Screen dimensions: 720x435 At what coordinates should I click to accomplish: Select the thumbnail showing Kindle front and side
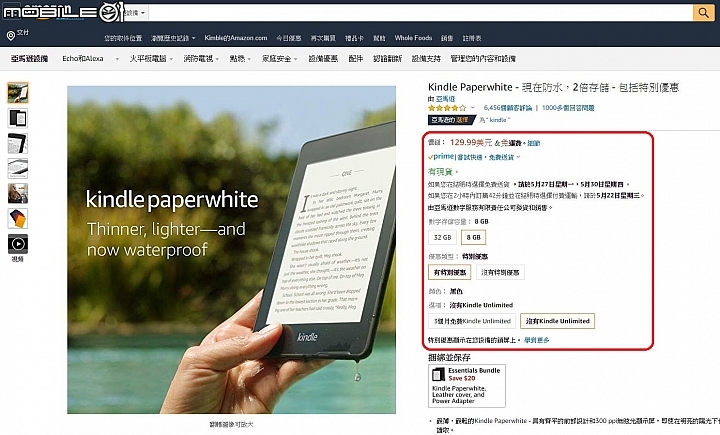point(17,118)
